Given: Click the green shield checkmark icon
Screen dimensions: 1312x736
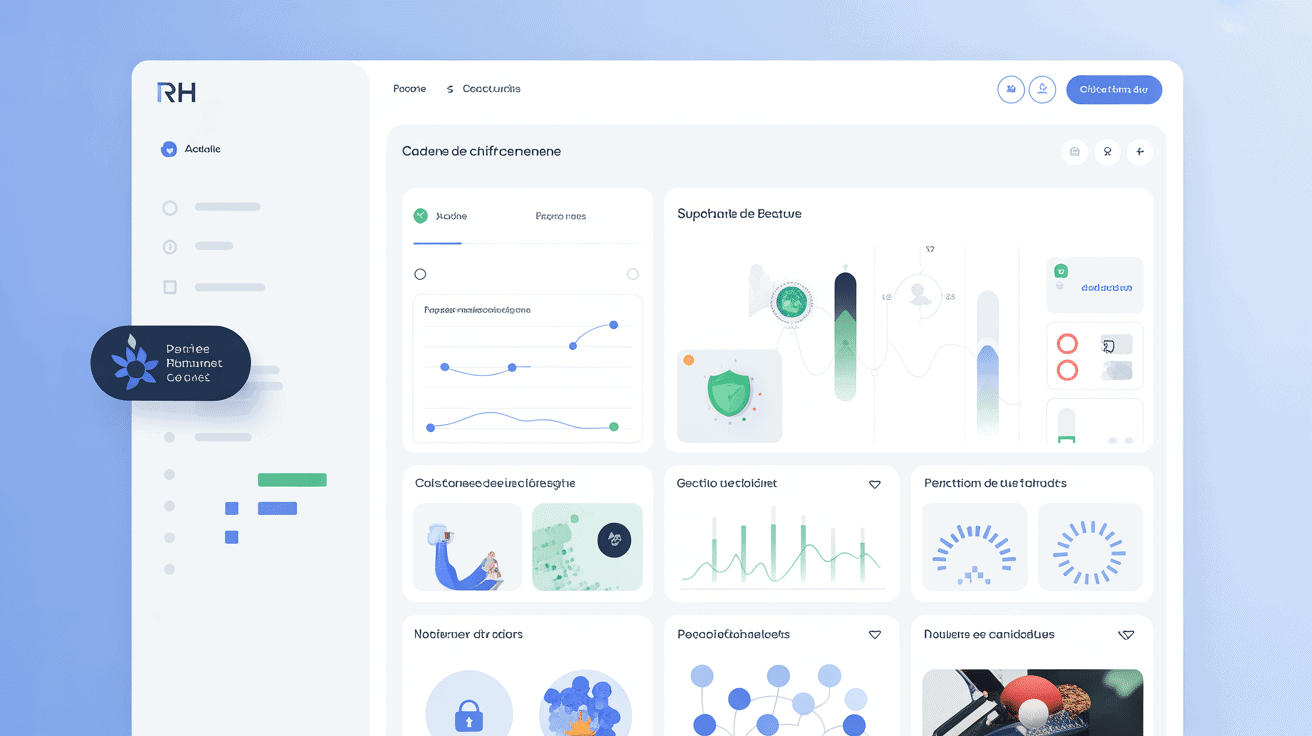Looking at the screenshot, I should point(729,394).
